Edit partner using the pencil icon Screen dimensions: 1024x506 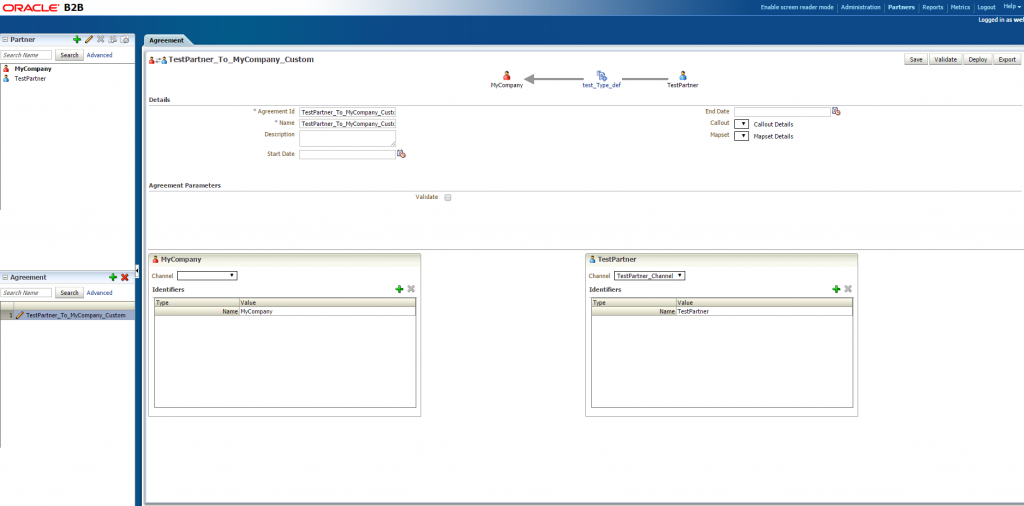[x=89, y=40]
